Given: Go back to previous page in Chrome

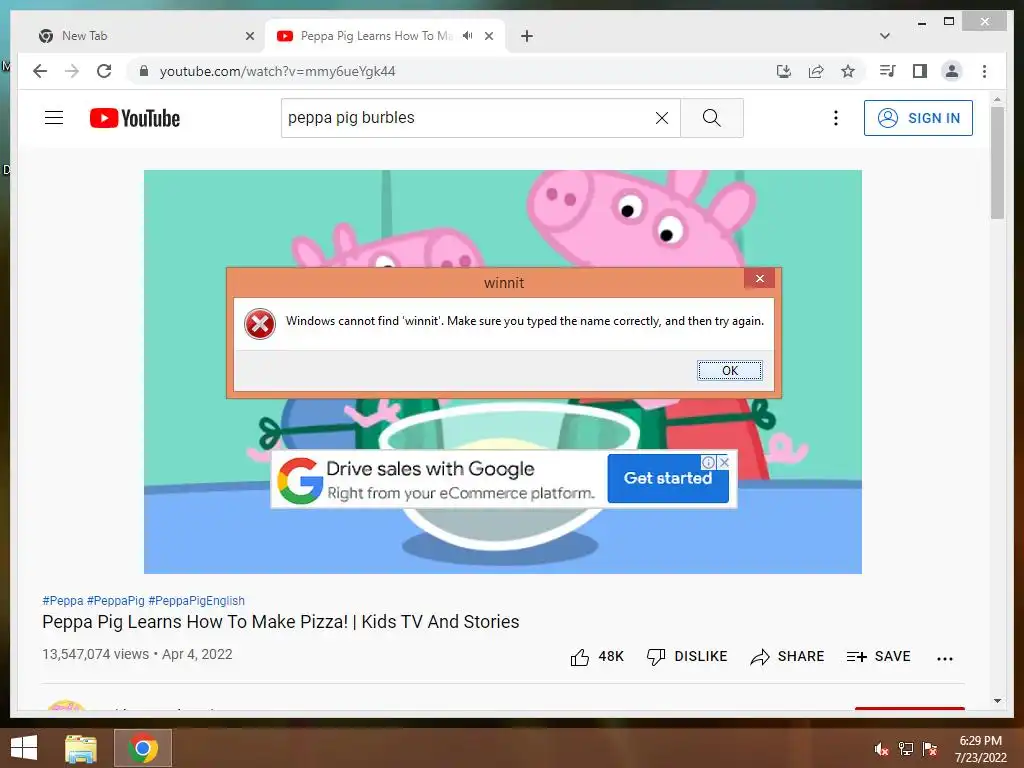Looking at the screenshot, I should 40,71.
